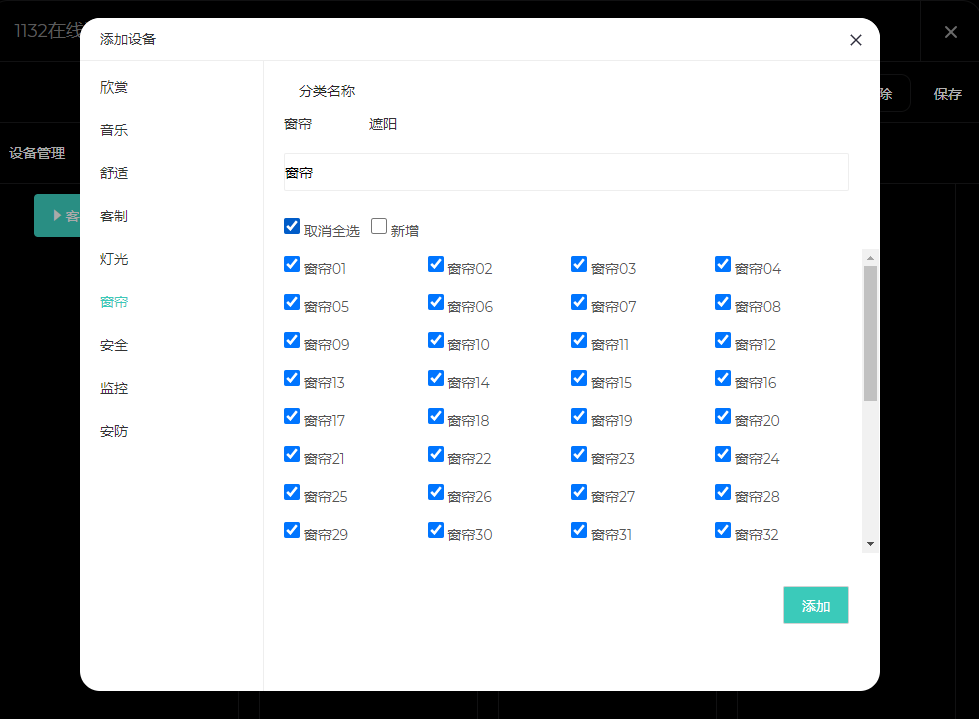
Task: Switch to the 灯光 category
Action: [114, 259]
